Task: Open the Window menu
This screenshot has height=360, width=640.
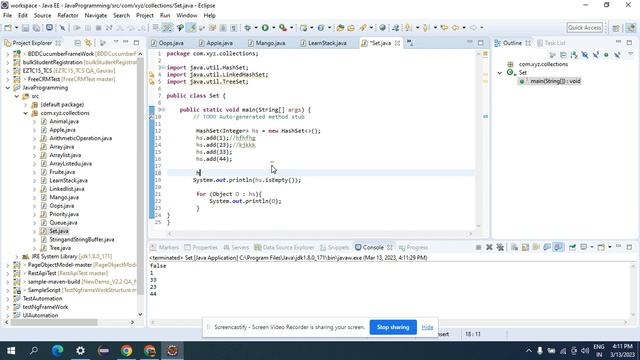Action: pyautogui.click(x=187, y=16)
